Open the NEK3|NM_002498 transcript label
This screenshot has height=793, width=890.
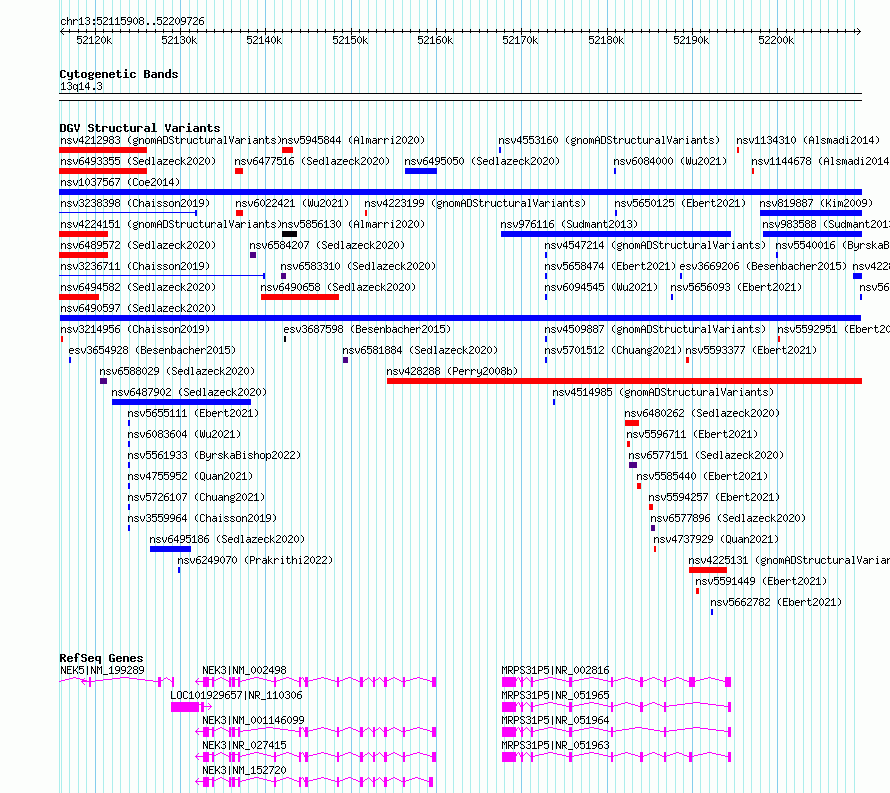pos(245,670)
